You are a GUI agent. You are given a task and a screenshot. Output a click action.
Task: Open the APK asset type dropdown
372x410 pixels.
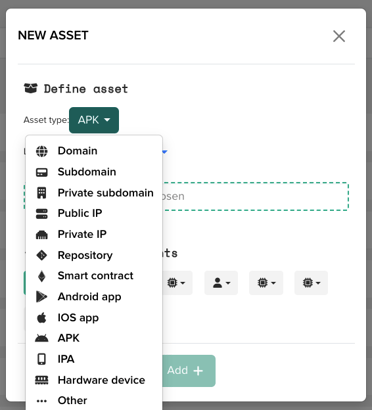[x=94, y=120]
